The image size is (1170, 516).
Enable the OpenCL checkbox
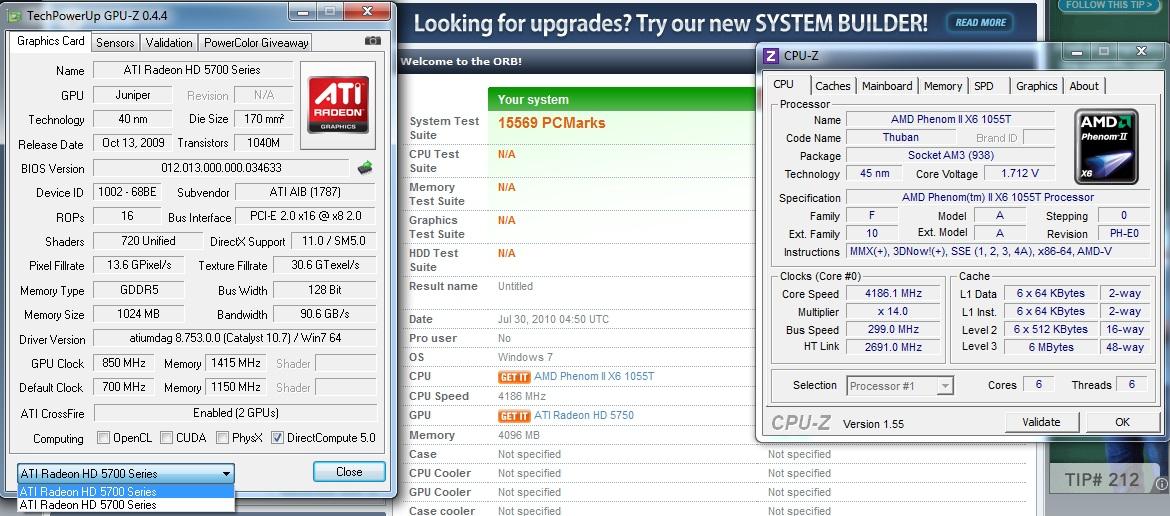point(104,438)
